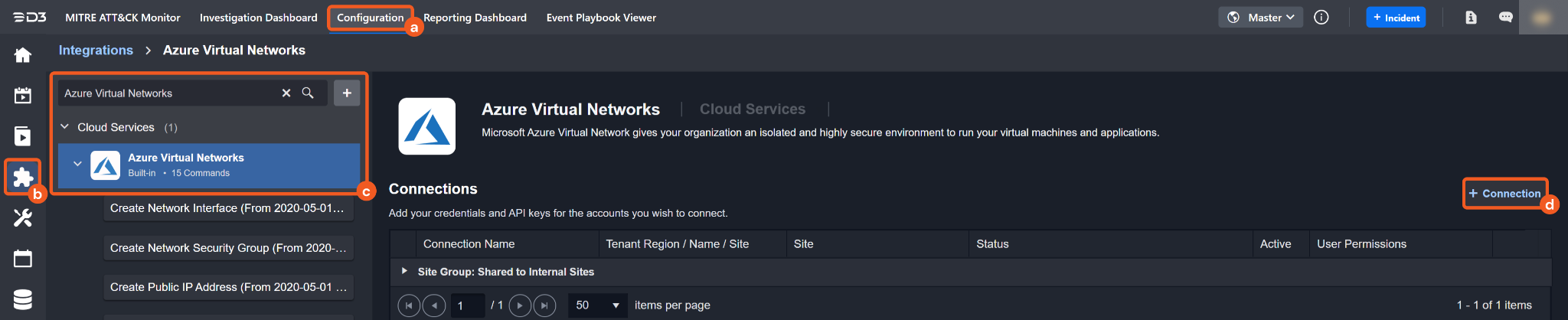Open the Master site dropdown
Screen dimensions: 1568x320
(1260, 18)
